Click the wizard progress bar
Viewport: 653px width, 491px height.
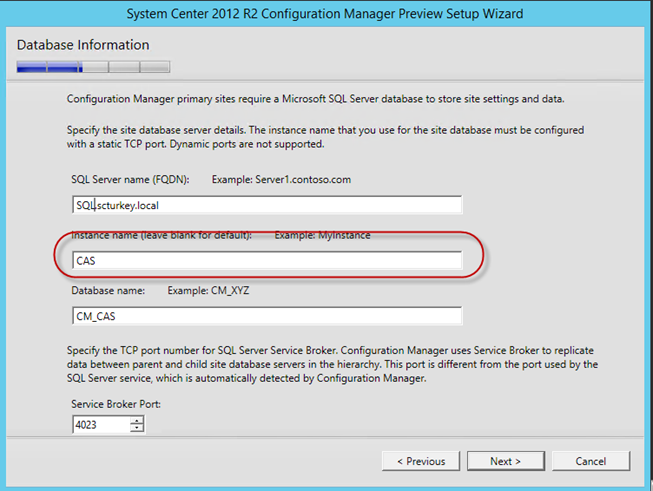coord(93,67)
